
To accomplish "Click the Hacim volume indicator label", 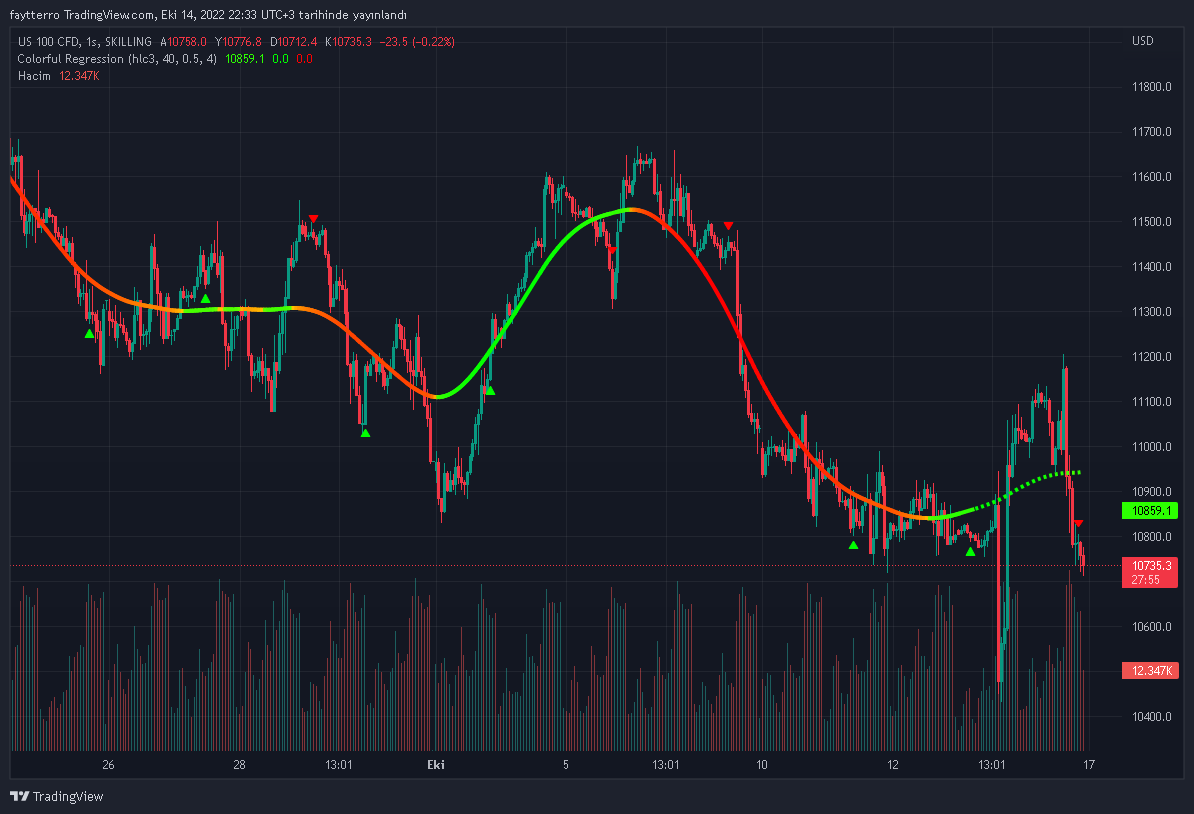I will (x=34, y=76).
